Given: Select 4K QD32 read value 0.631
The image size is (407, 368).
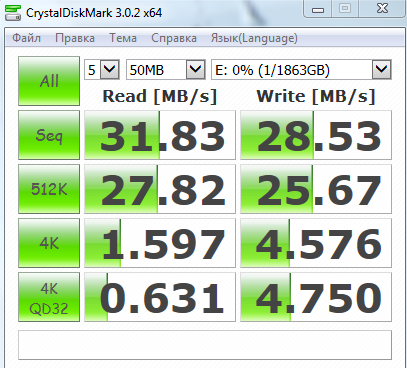Looking at the screenshot, I should tap(160, 297).
